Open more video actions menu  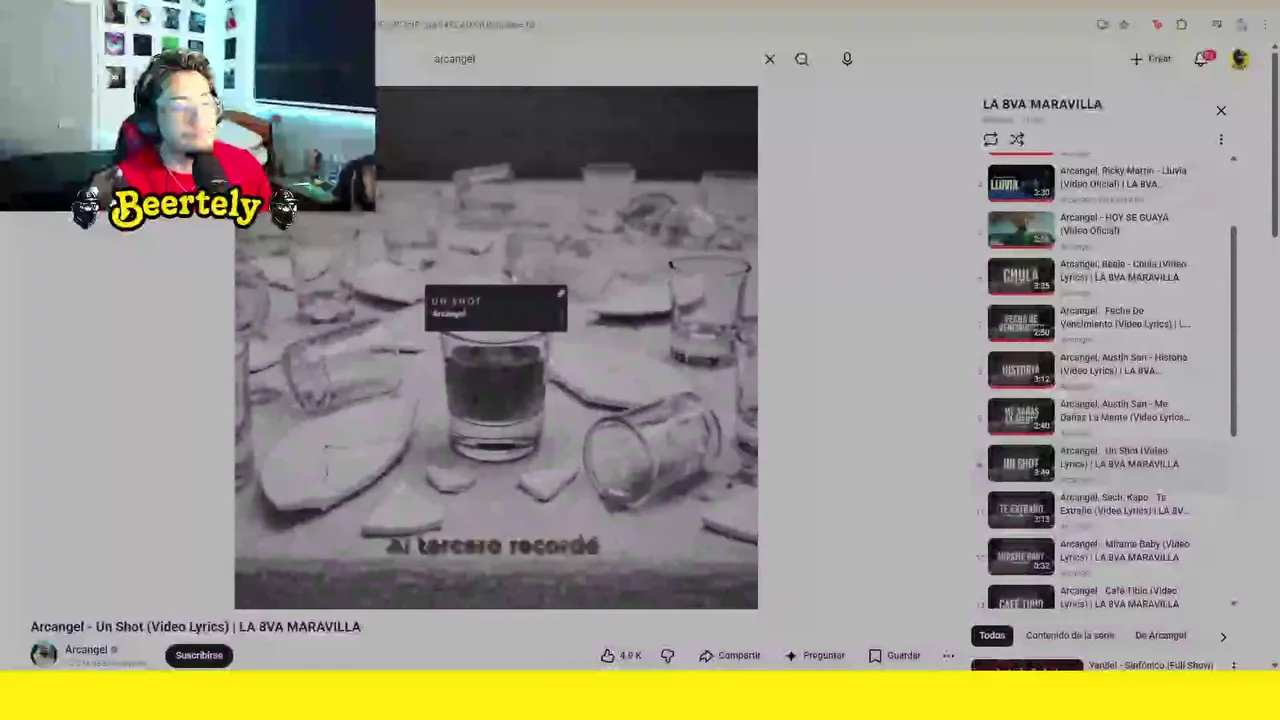pos(948,656)
